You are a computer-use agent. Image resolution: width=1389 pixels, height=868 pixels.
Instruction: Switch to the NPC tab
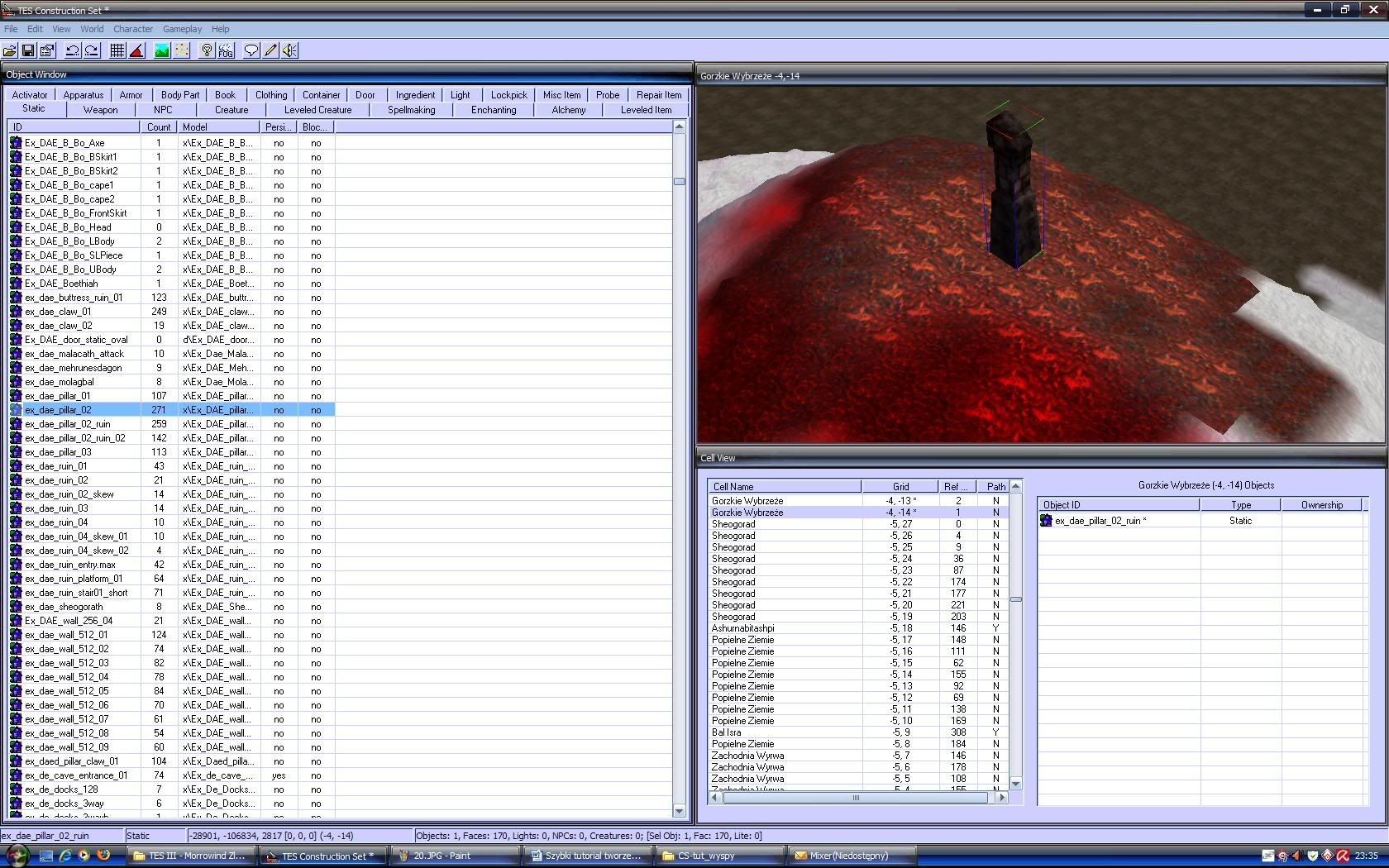pos(163,110)
